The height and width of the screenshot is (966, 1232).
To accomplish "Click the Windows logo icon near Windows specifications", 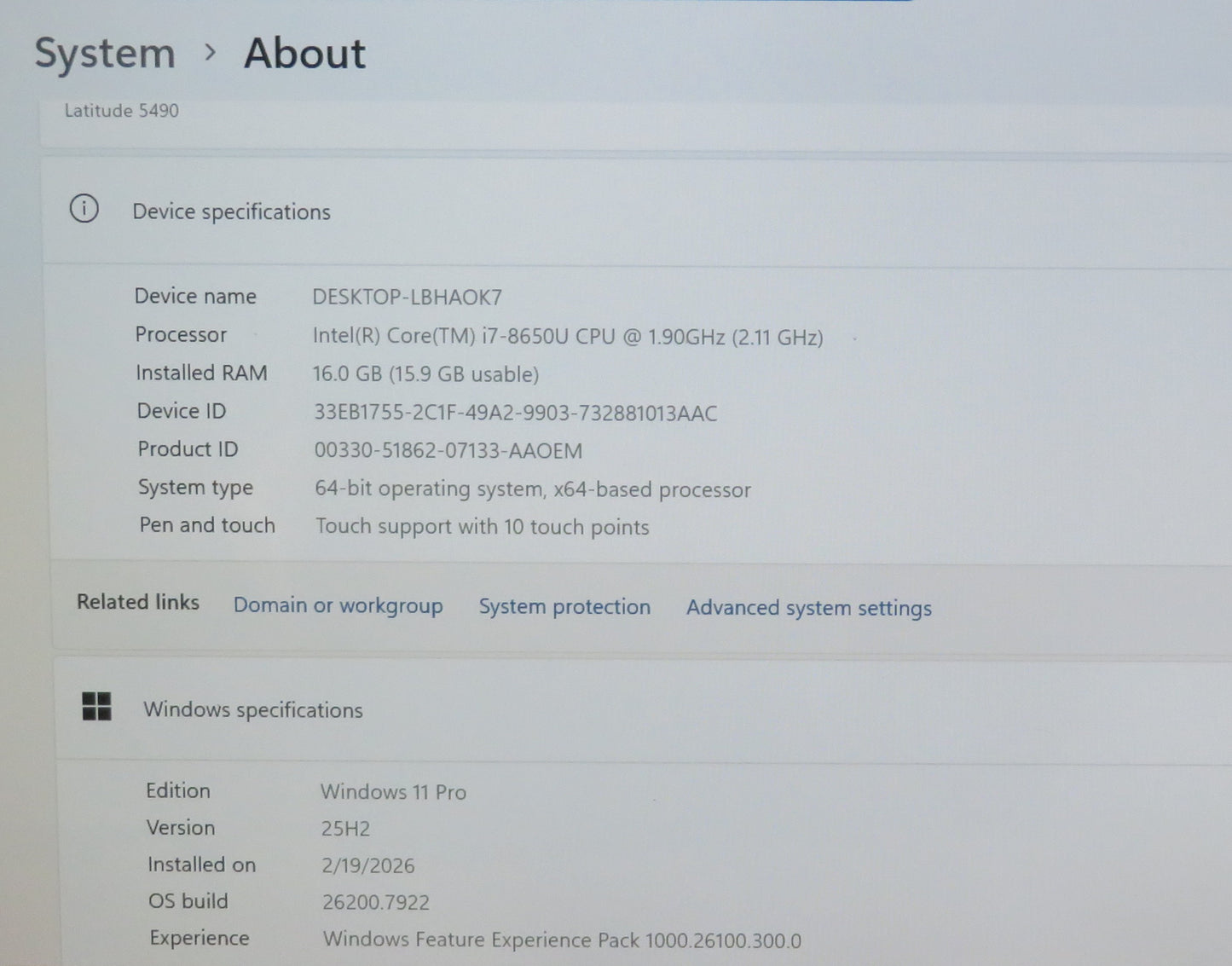I will tap(96, 707).
